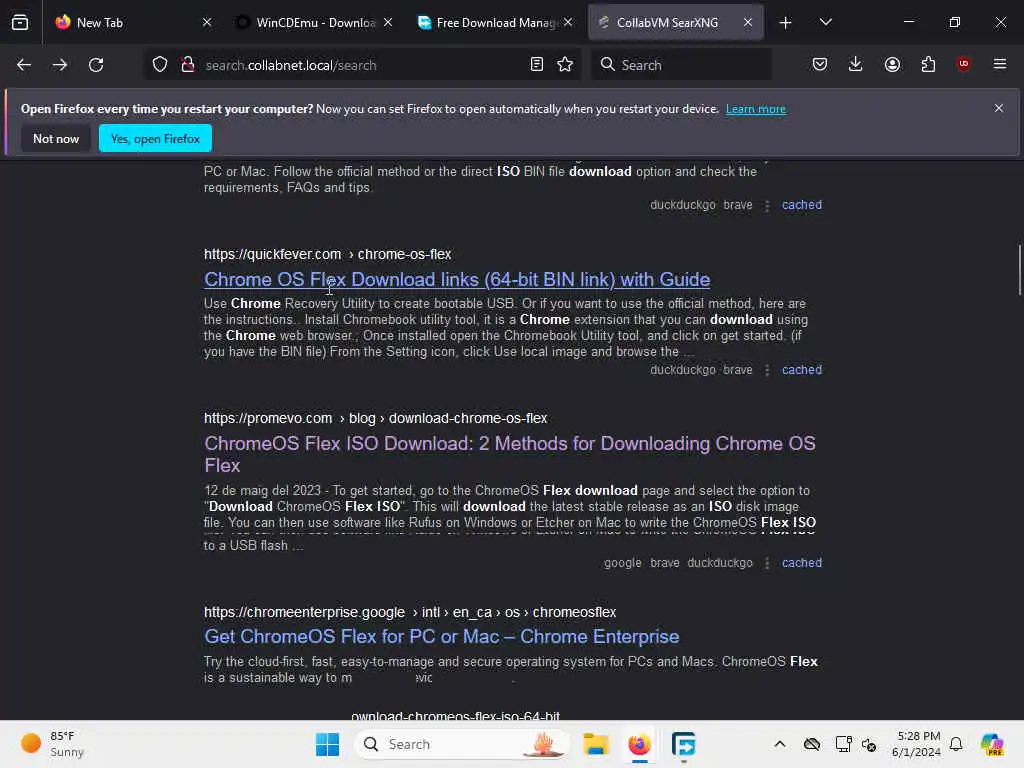The image size is (1024, 768).
Task: Open uBlock Origin extension icon
Action: (963, 64)
